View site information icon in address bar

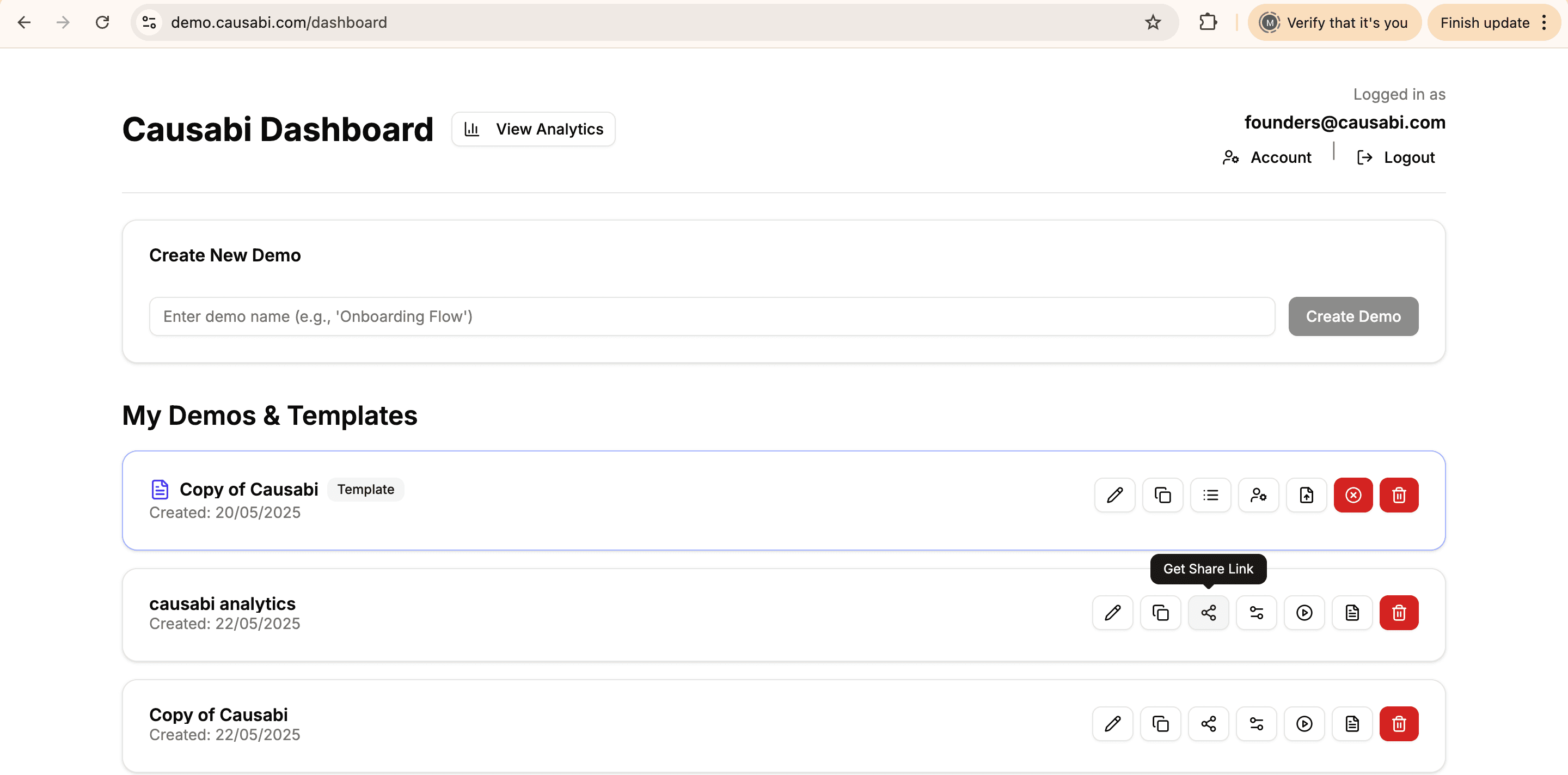149,22
